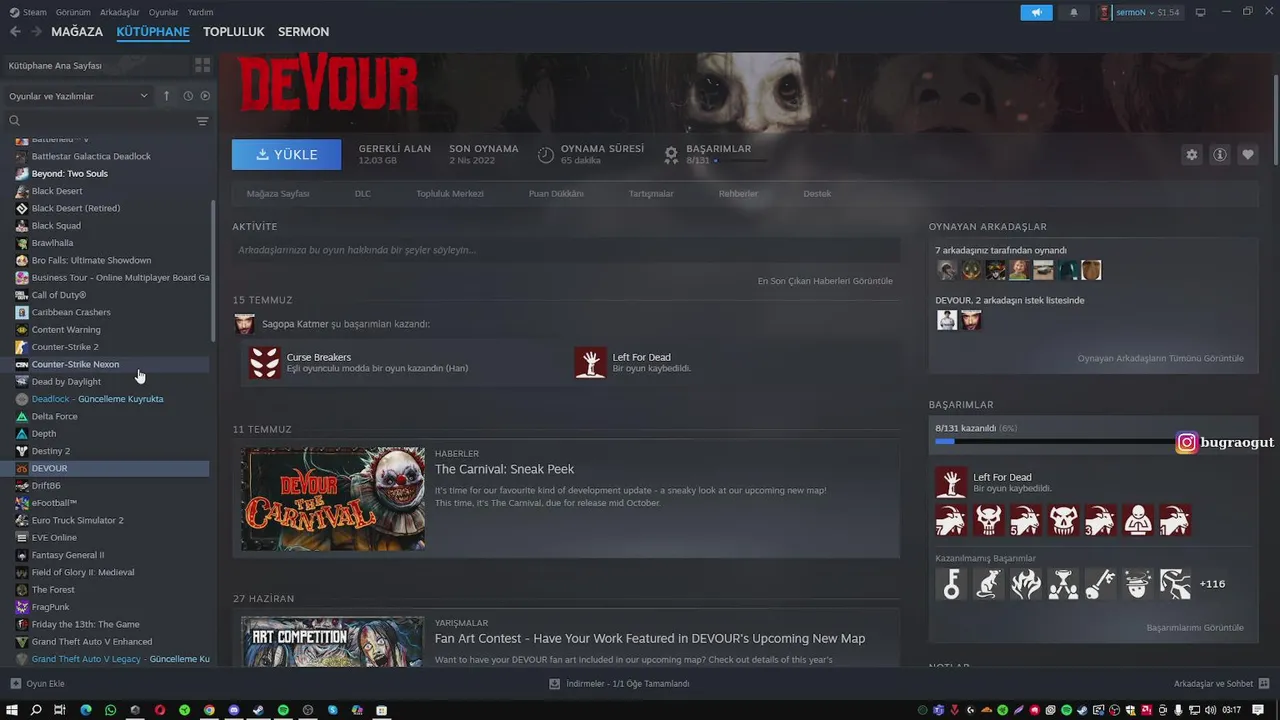1280x720 pixels.
Task: Click Sagopa Katmer's avatar
Action: (244, 324)
